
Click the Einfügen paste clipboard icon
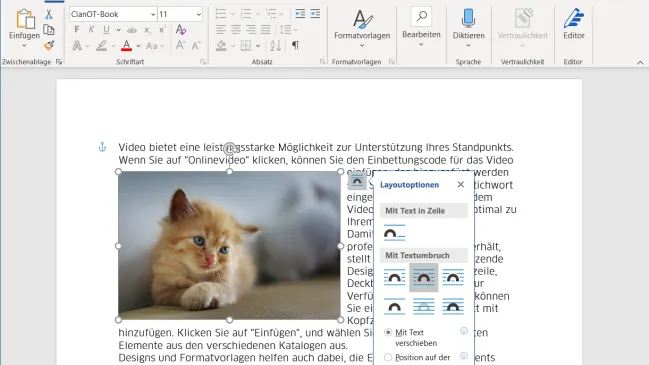click(25, 19)
